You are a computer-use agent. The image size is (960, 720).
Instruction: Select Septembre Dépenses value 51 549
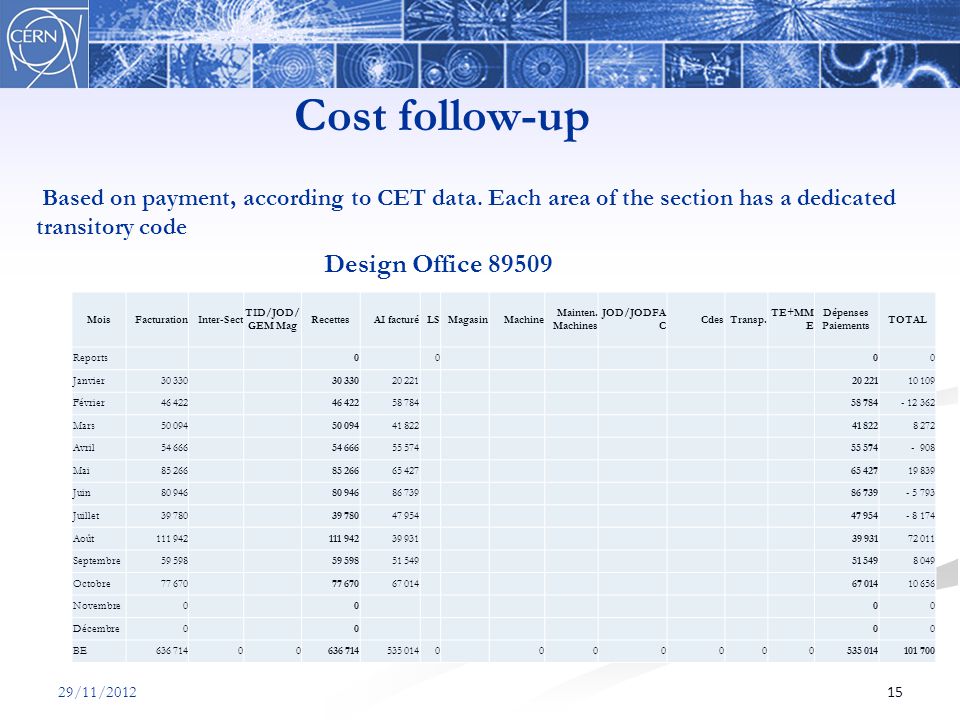(864, 561)
